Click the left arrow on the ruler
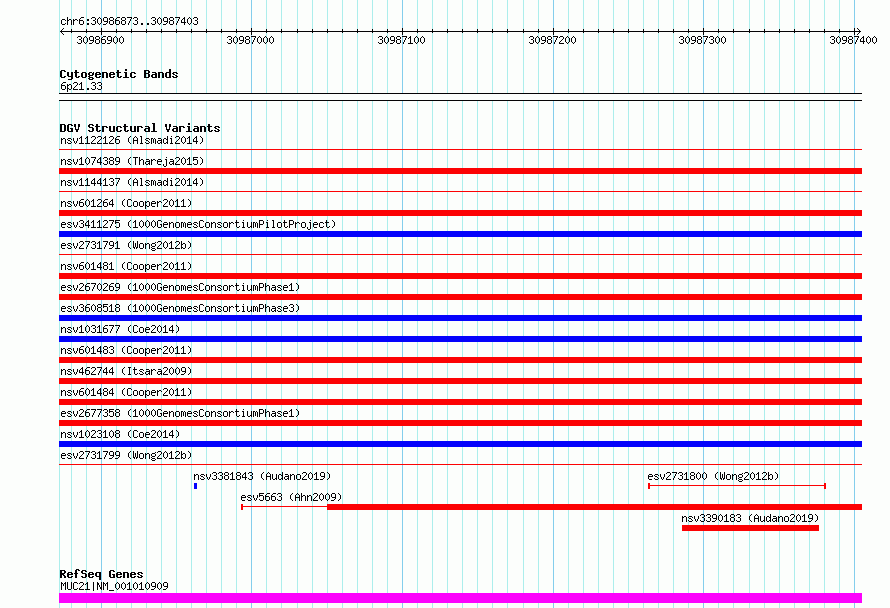 pyautogui.click(x=63, y=32)
